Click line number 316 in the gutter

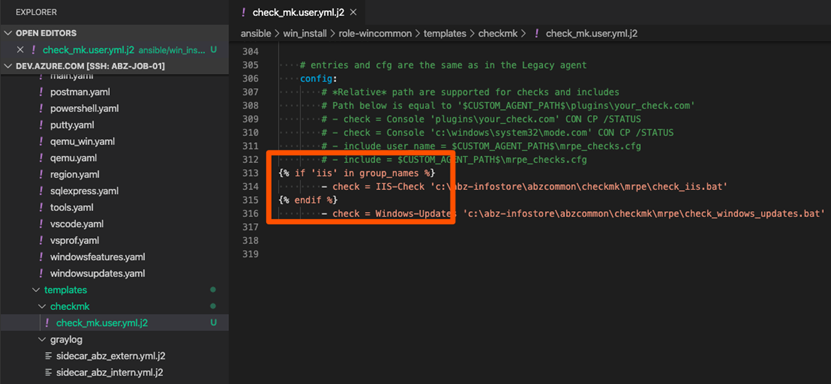[x=249, y=213]
